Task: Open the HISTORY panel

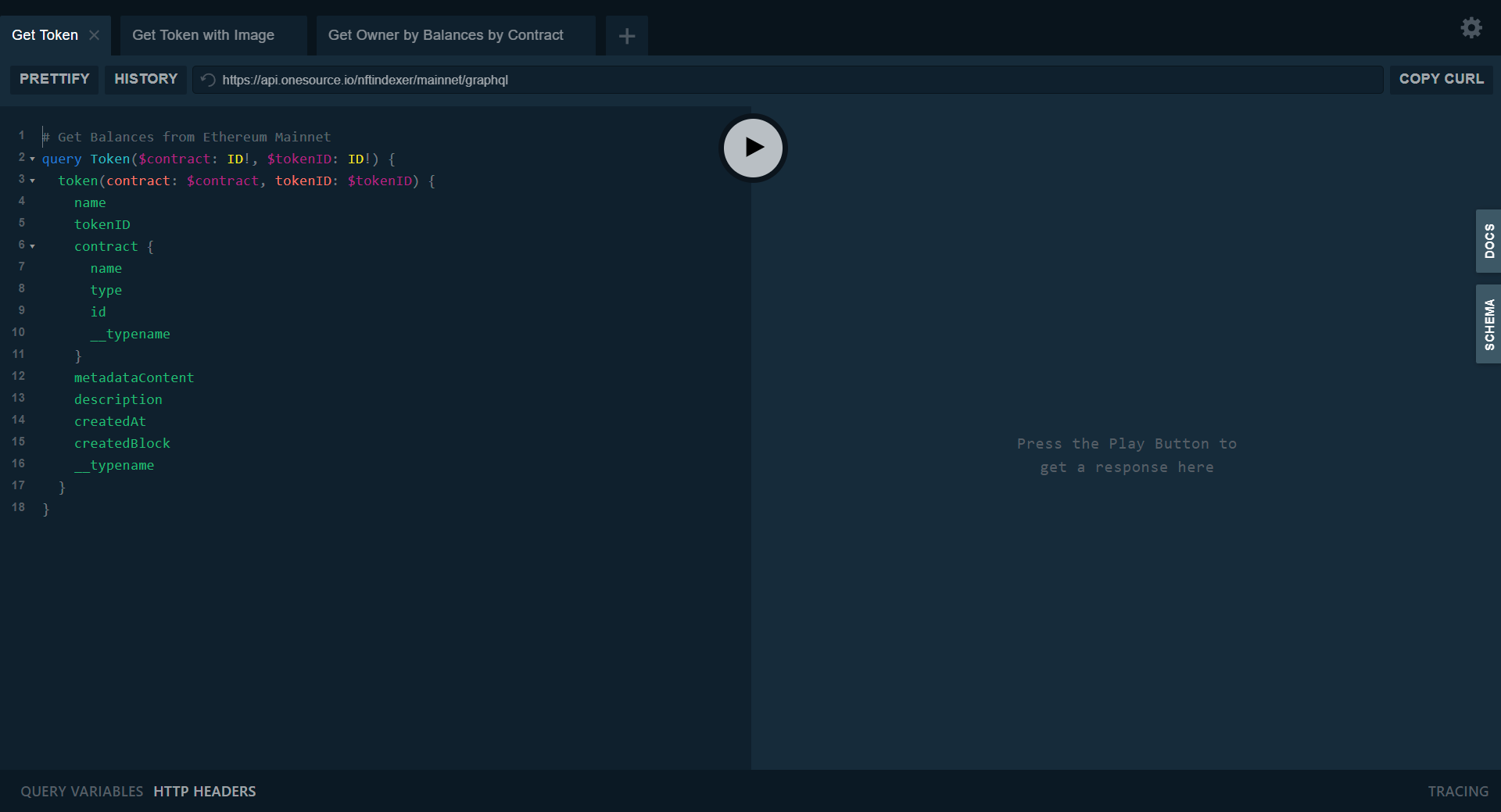Action: pyautogui.click(x=145, y=79)
